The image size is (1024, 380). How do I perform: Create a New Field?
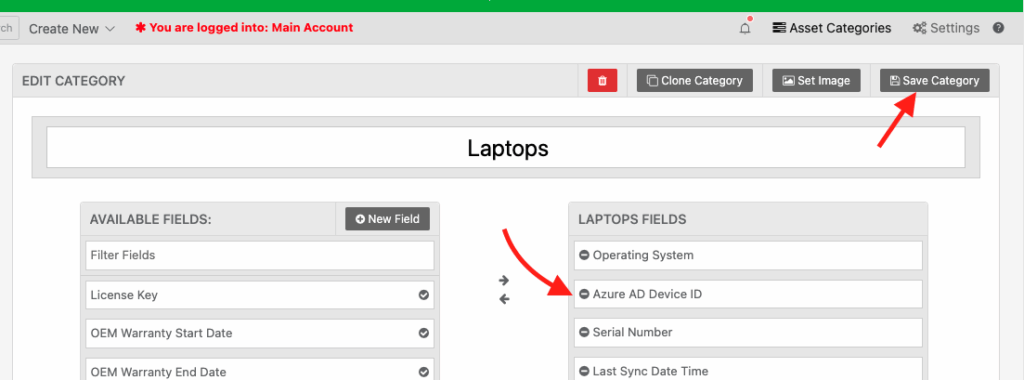[x=387, y=219]
